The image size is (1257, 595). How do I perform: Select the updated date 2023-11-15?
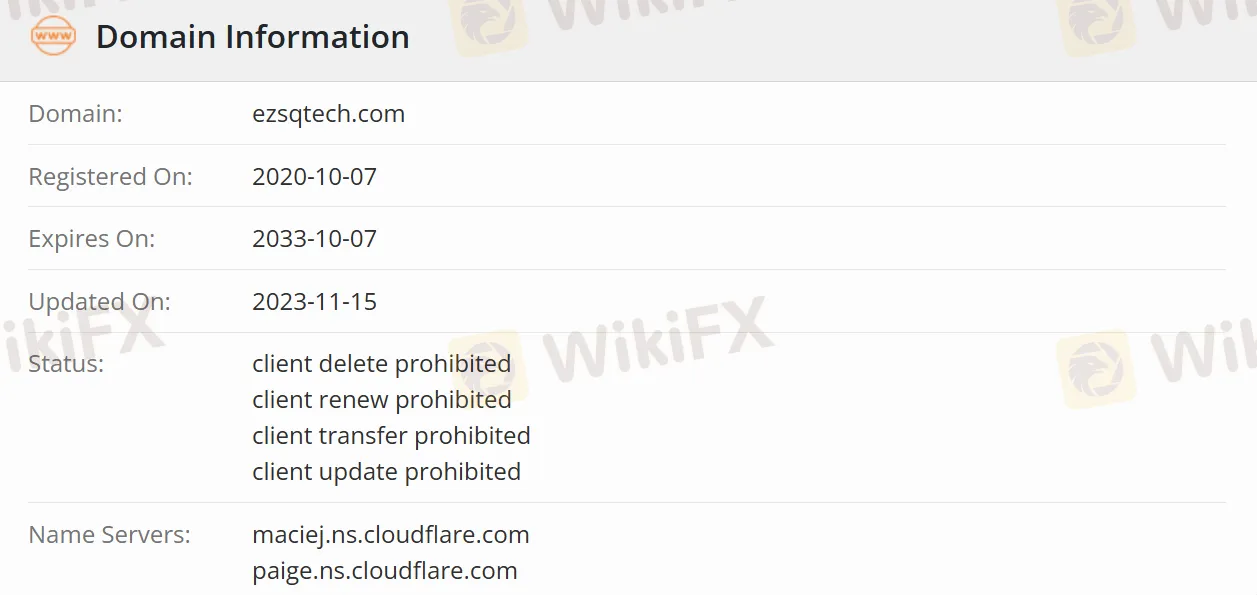click(314, 302)
